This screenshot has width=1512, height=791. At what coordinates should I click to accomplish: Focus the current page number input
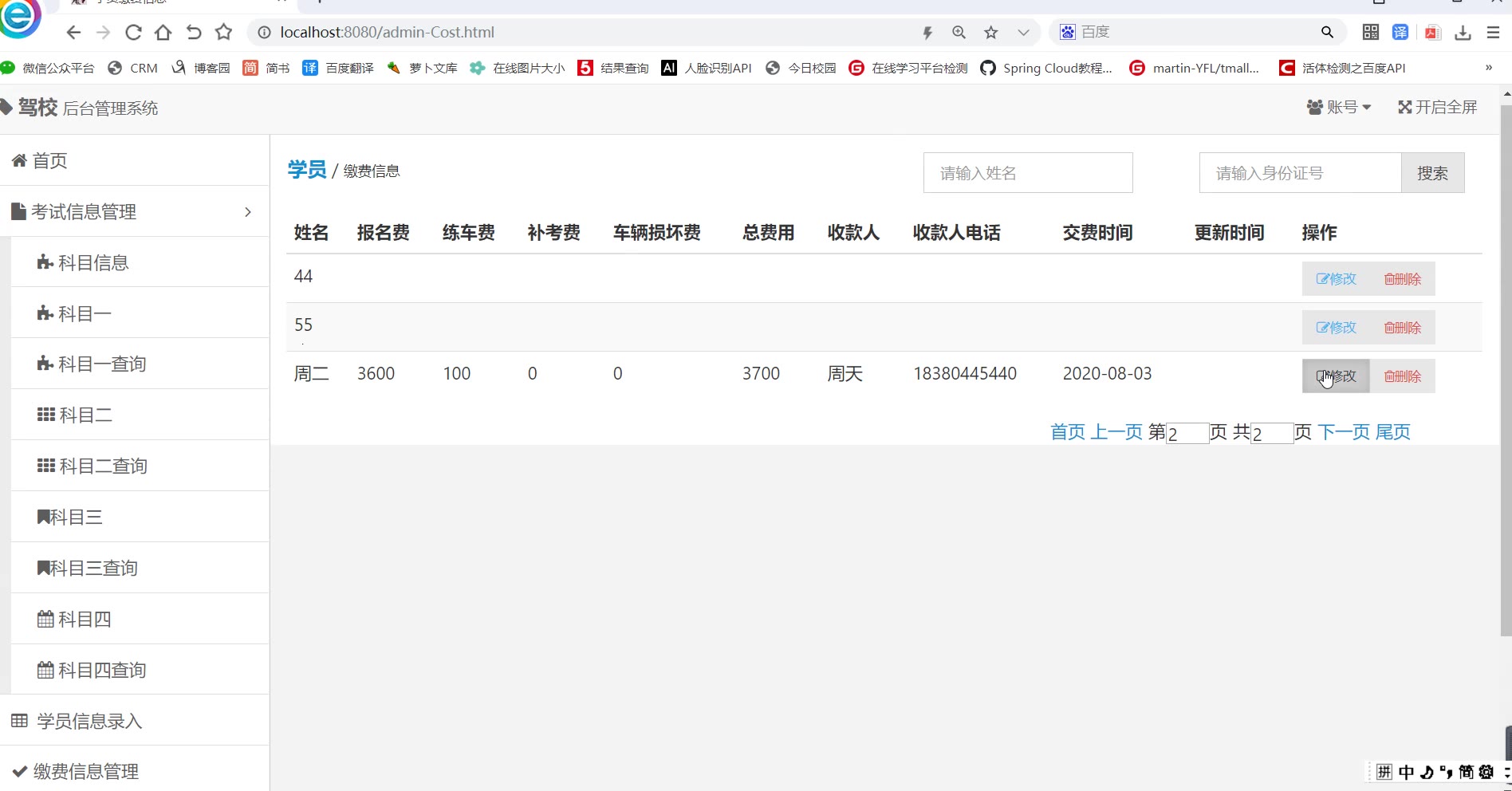pos(1187,434)
